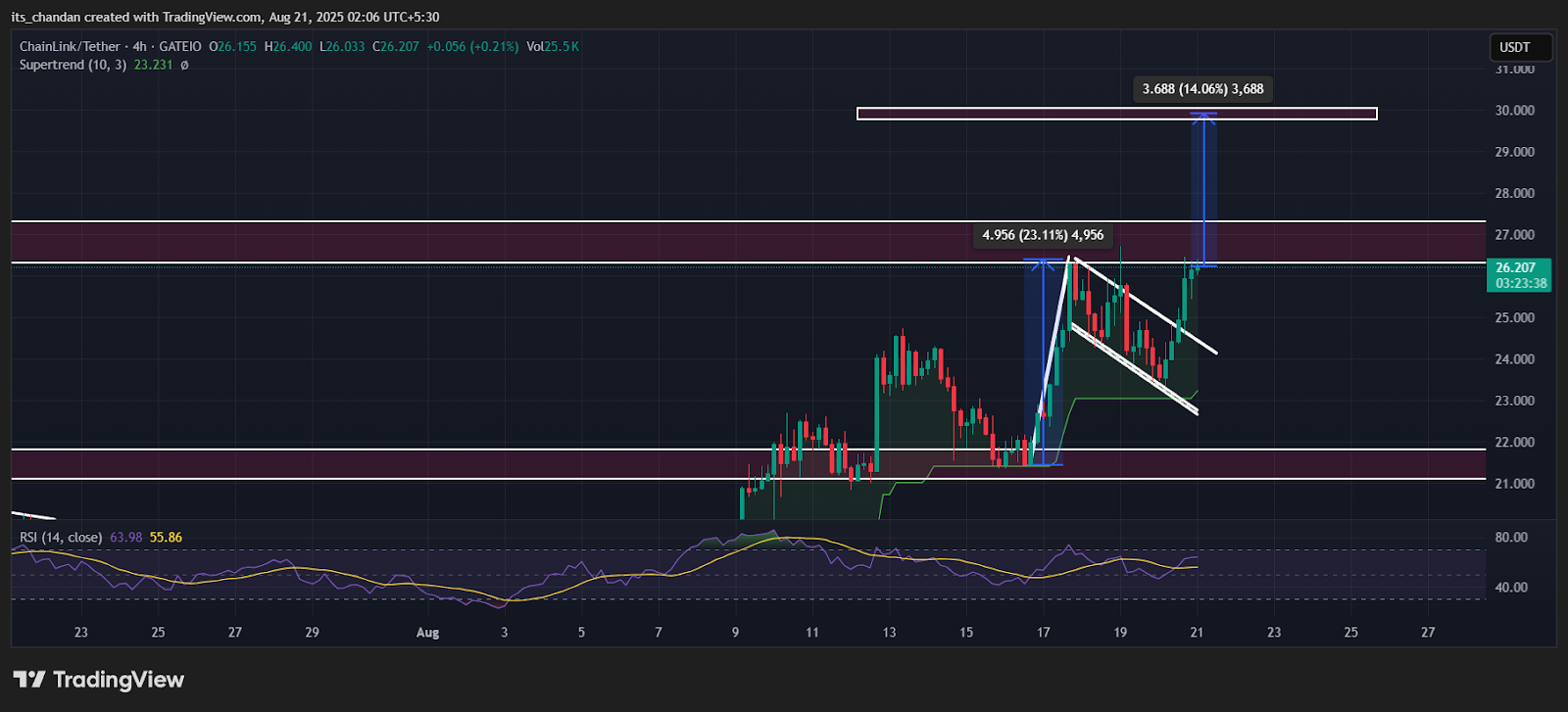
Task: Click the RSI (14, close) indicator label
Action: click(61, 537)
